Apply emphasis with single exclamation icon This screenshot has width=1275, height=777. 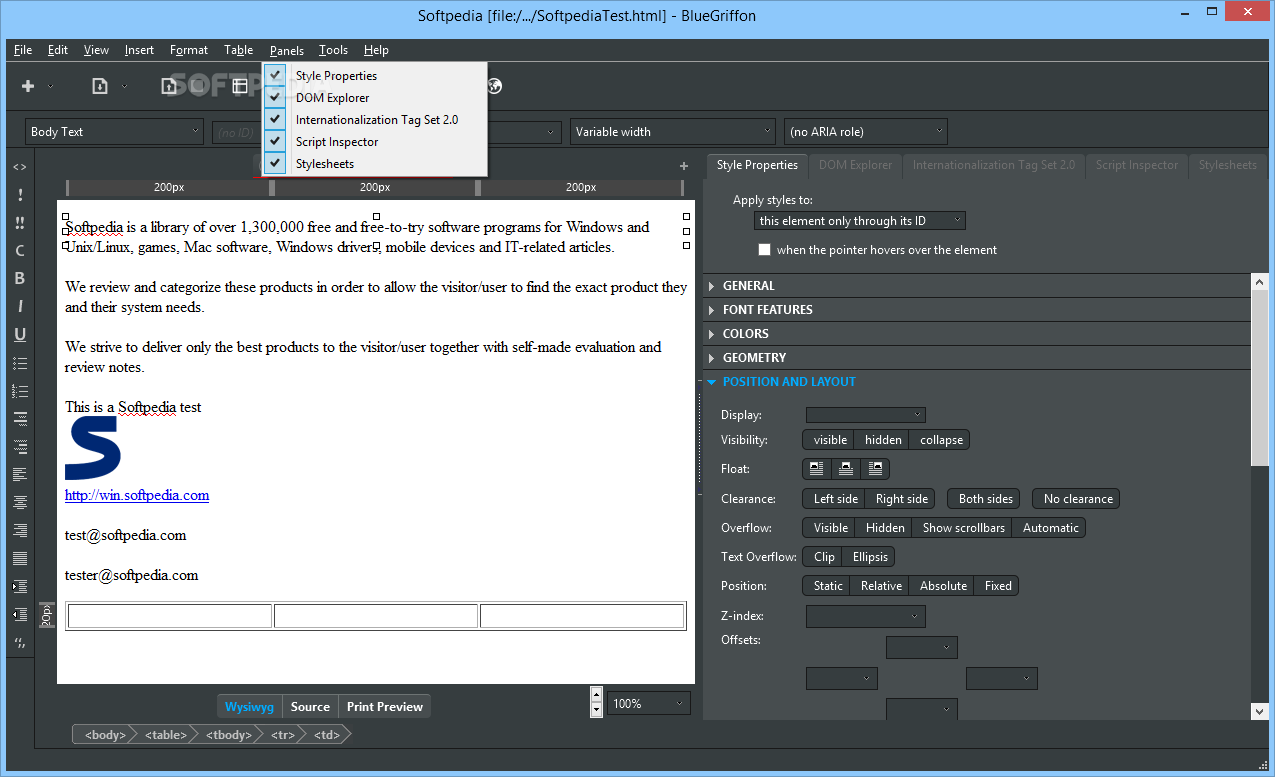click(20, 195)
